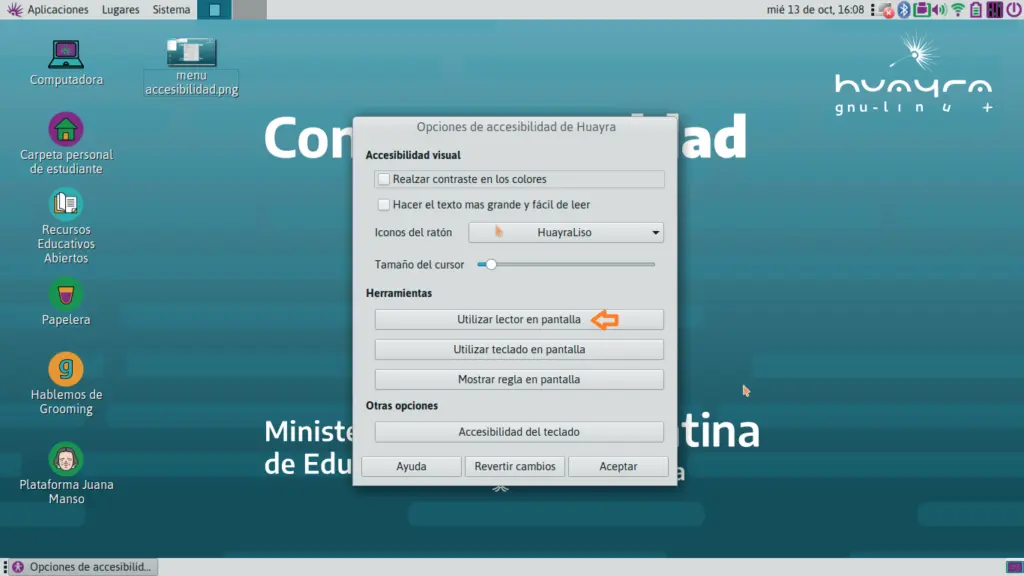Open the volume speaker tray icon
Viewport: 1024px width, 576px height.
(x=940, y=10)
